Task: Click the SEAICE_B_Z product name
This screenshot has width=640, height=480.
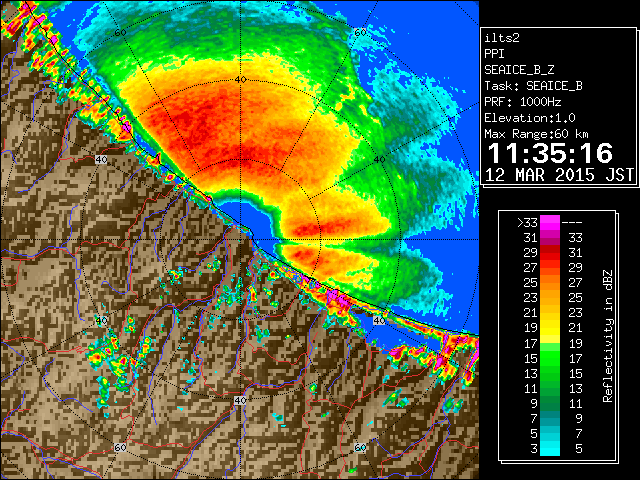Action: pos(519,70)
